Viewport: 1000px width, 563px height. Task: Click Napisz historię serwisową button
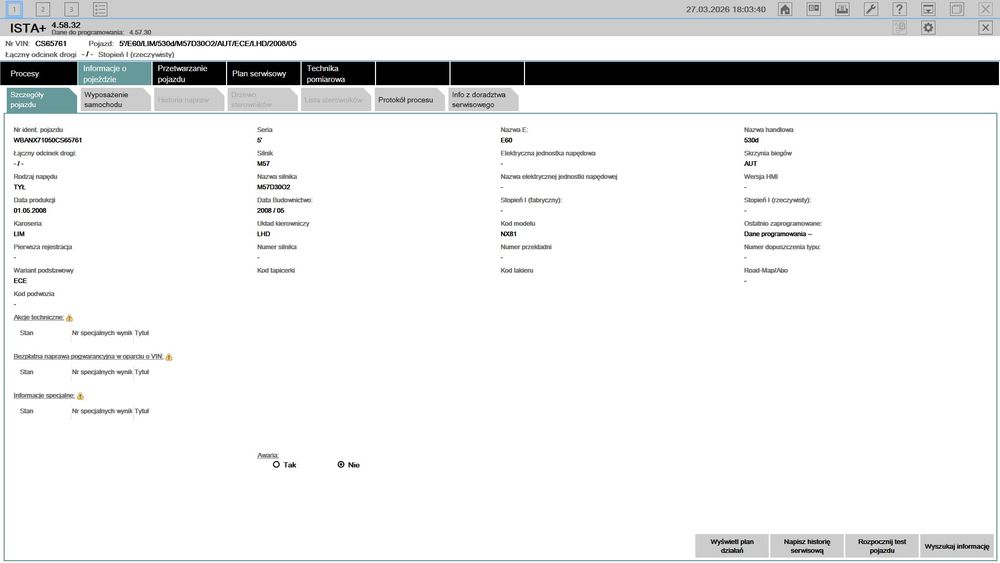point(807,546)
